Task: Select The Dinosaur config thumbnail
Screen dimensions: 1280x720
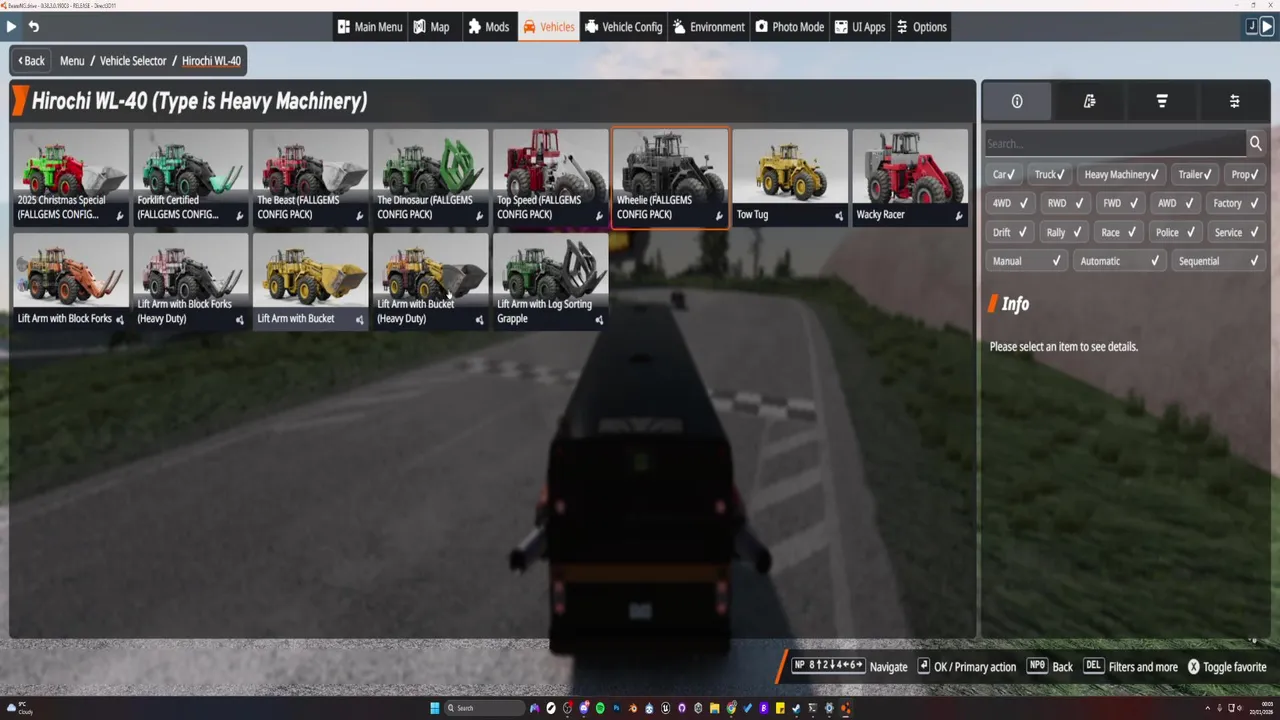Action: coord(431,177)
